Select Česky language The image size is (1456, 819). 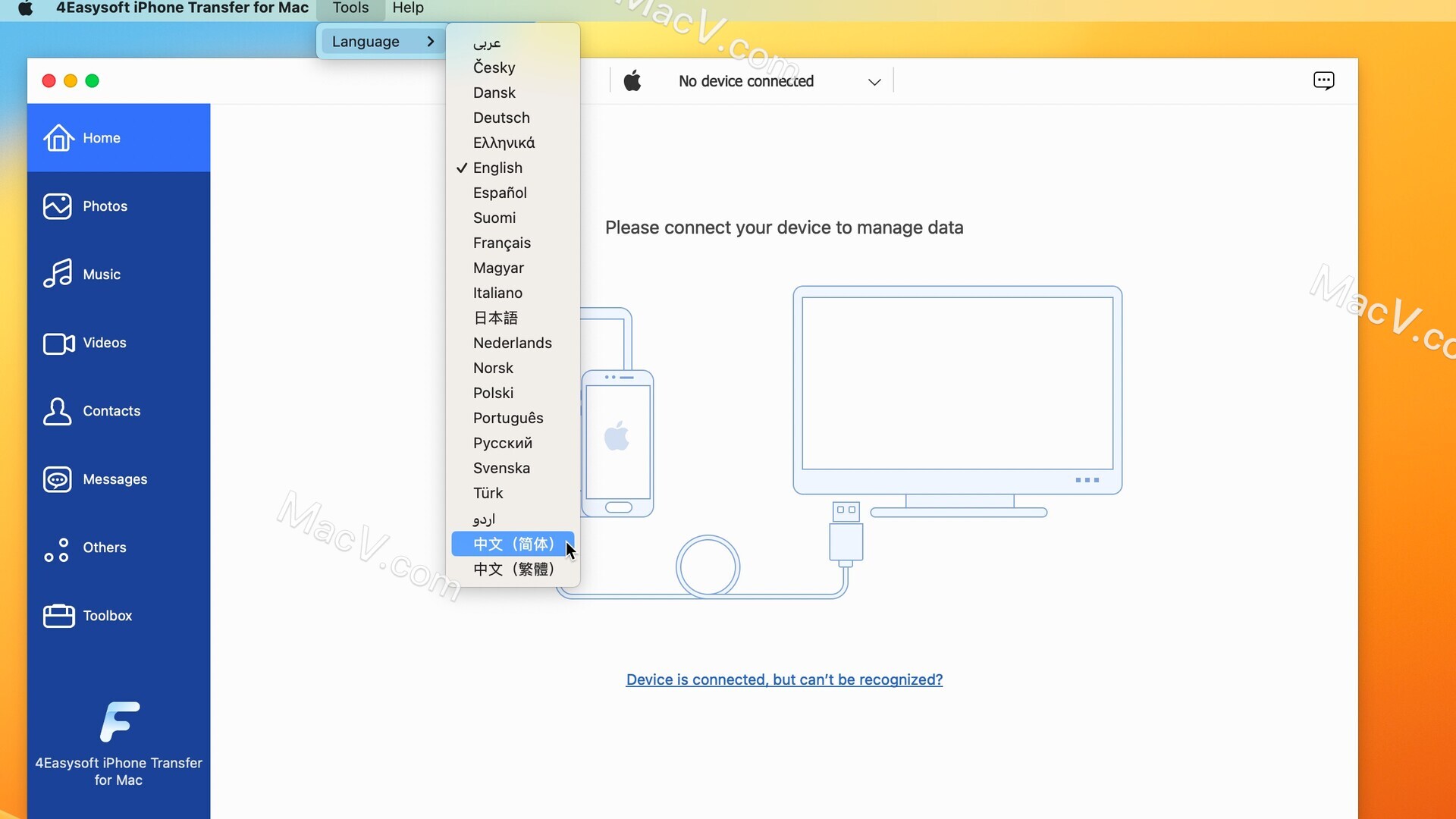click(513, 67)
